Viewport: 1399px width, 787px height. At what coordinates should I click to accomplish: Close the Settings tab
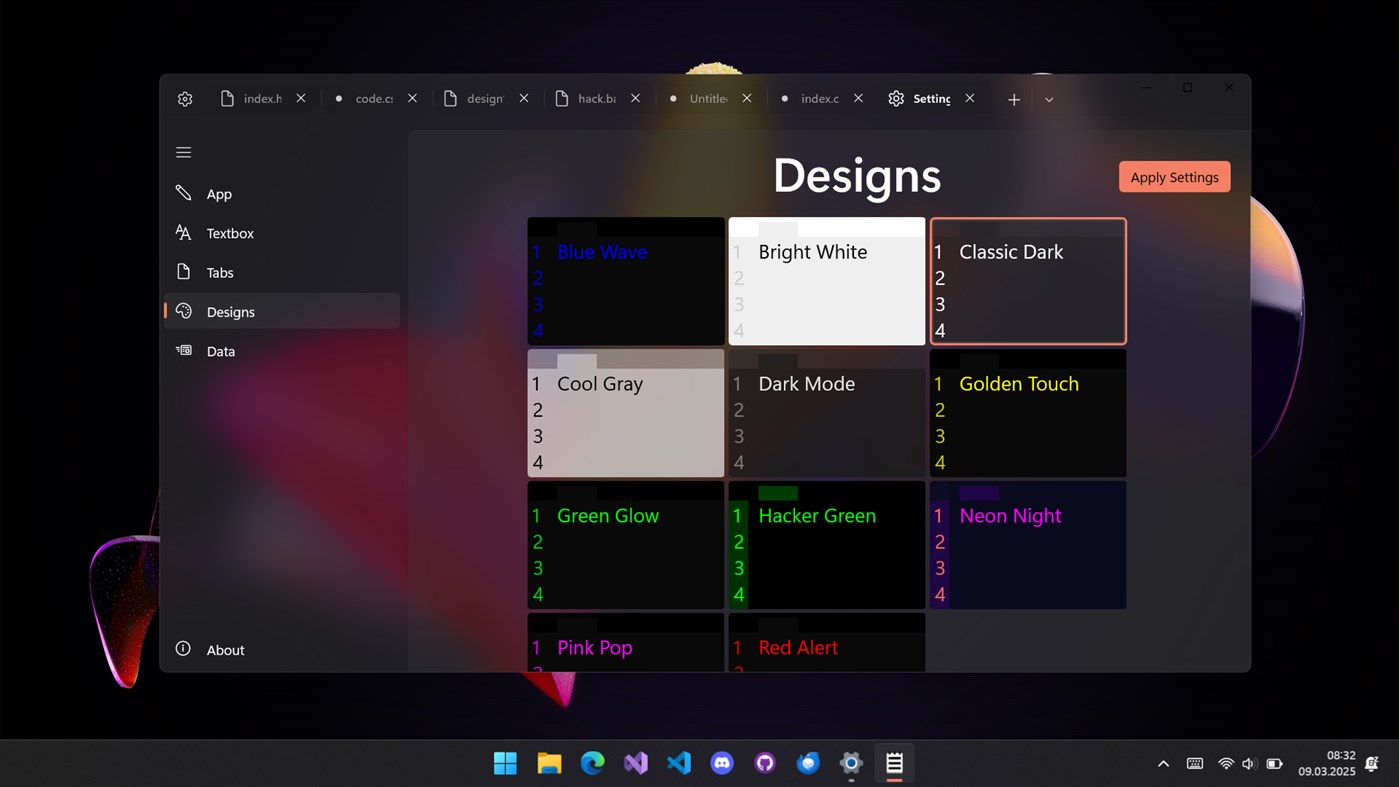[x=970, y=98]
